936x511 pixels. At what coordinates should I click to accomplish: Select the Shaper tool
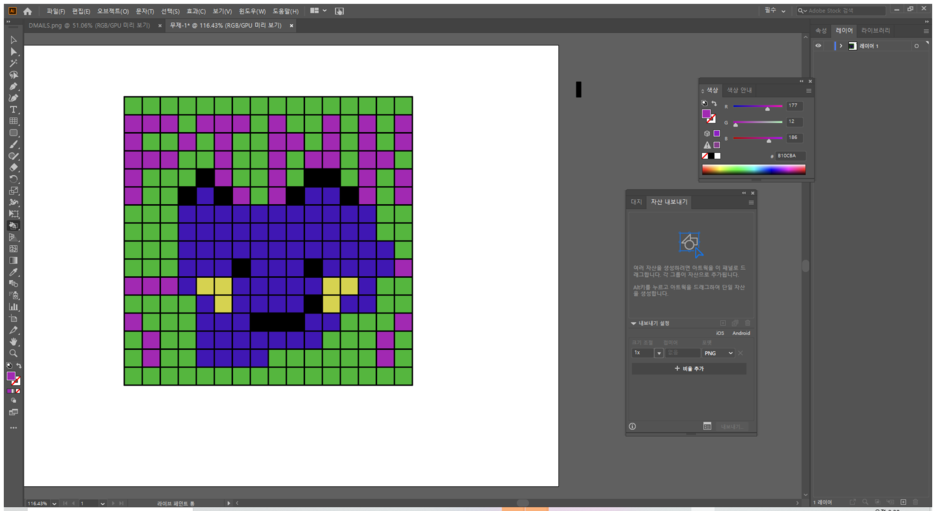point(13,156)
